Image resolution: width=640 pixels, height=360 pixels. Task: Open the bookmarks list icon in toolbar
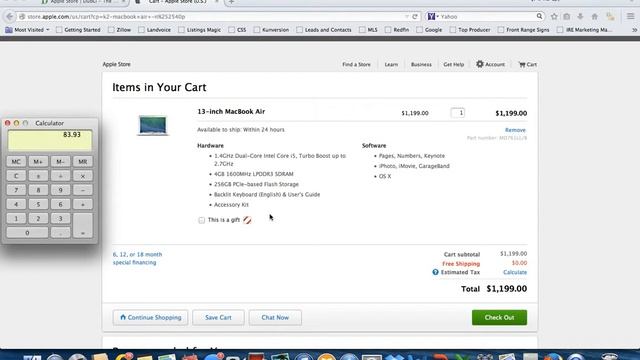[567, 17]
